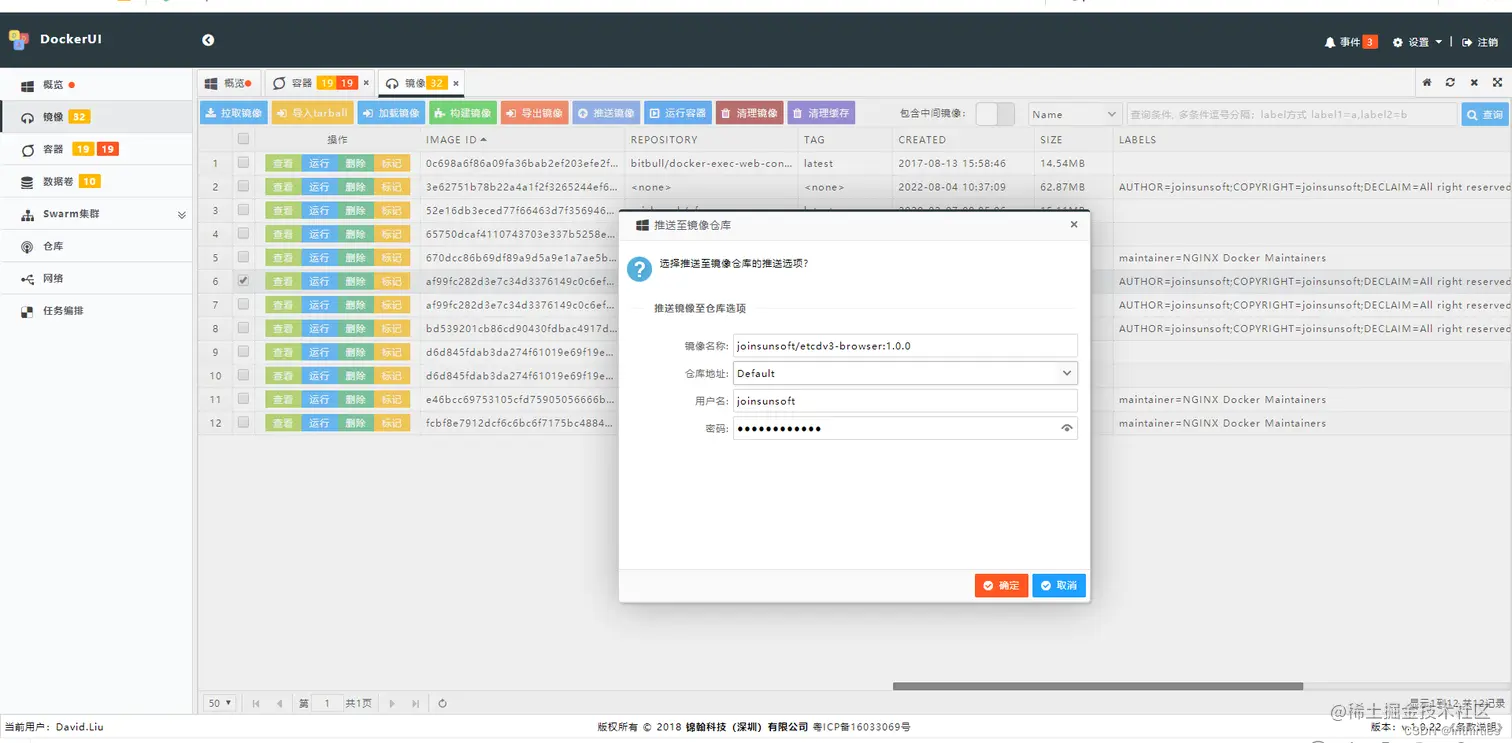Go to next page of the grid
Viewport: 1512px width, 743px height.
click(x=392, y=703)
